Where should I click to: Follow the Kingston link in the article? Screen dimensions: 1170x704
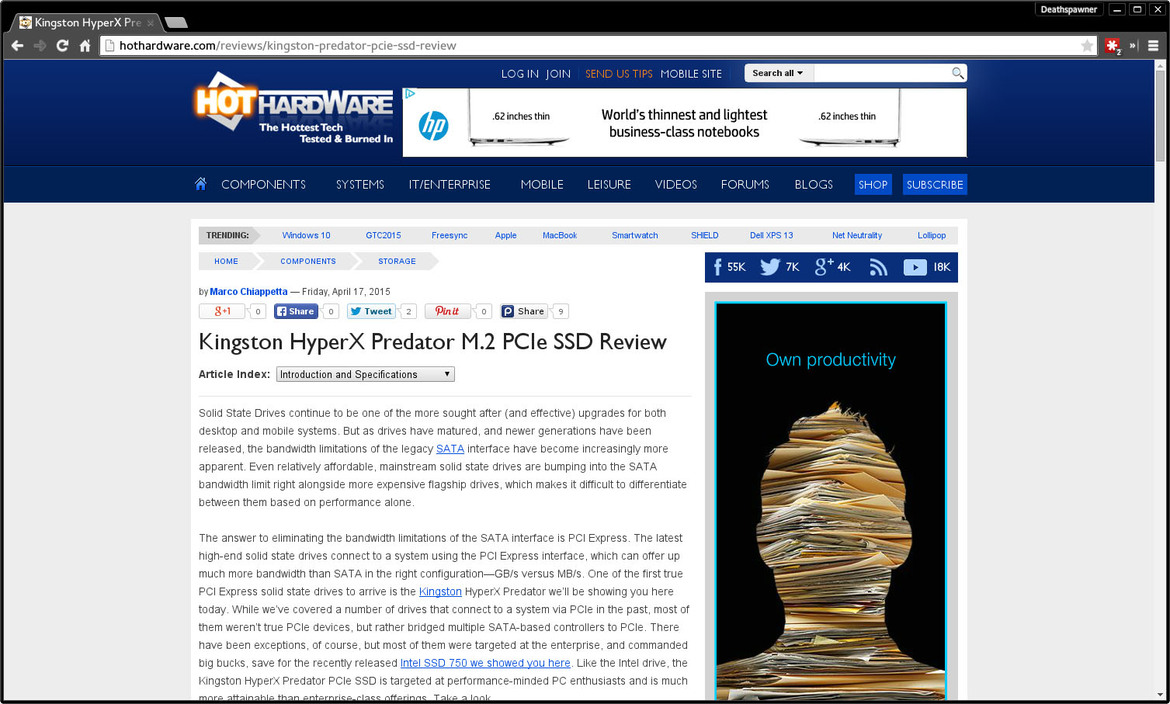click(440, 591)
